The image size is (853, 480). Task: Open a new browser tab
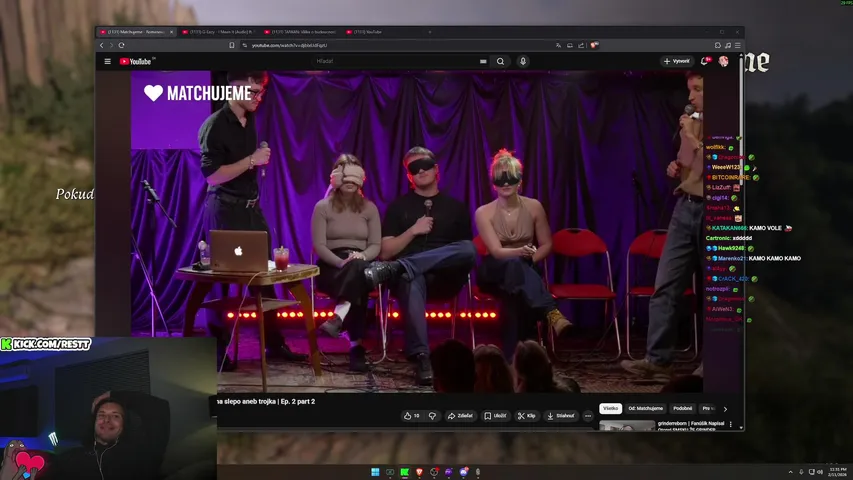tap(430, 32)
